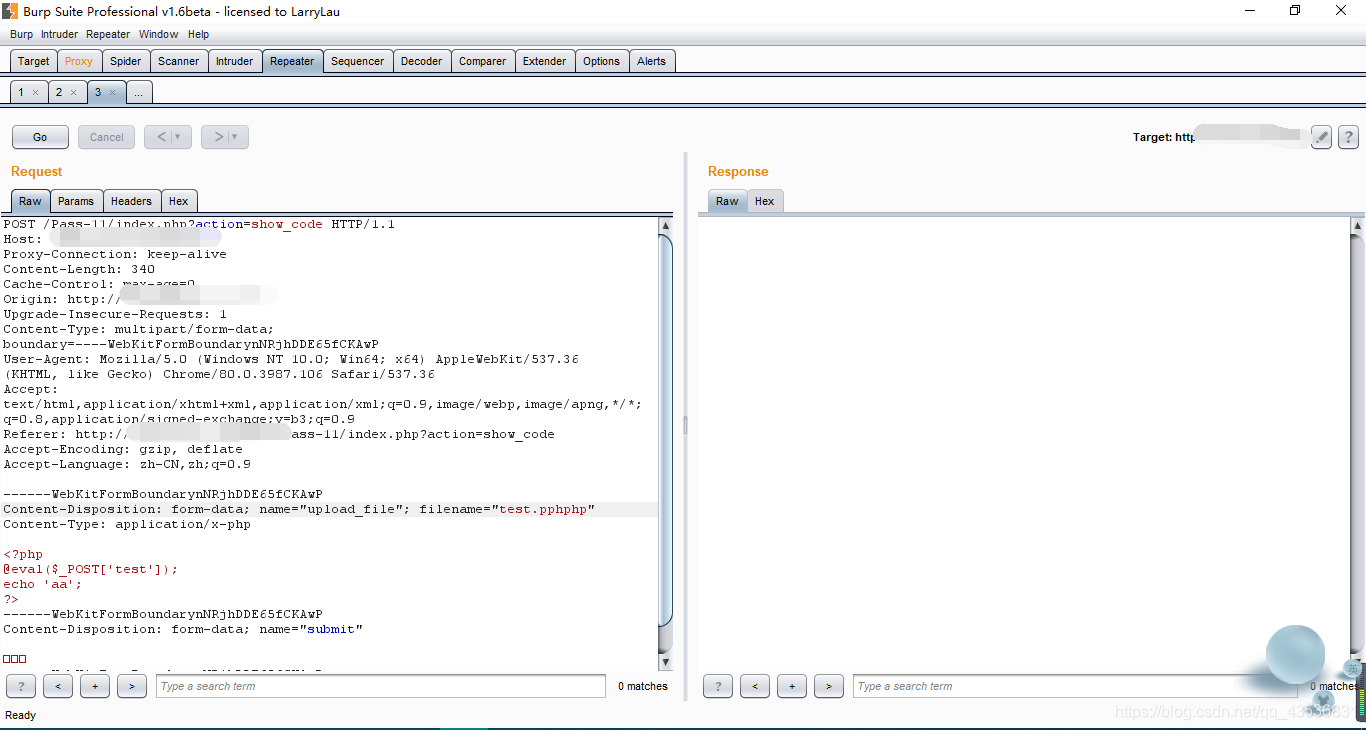Open the Help menu
This screenshot has height=730, width=1366.
pyautogui.click(x=198, y=34)
